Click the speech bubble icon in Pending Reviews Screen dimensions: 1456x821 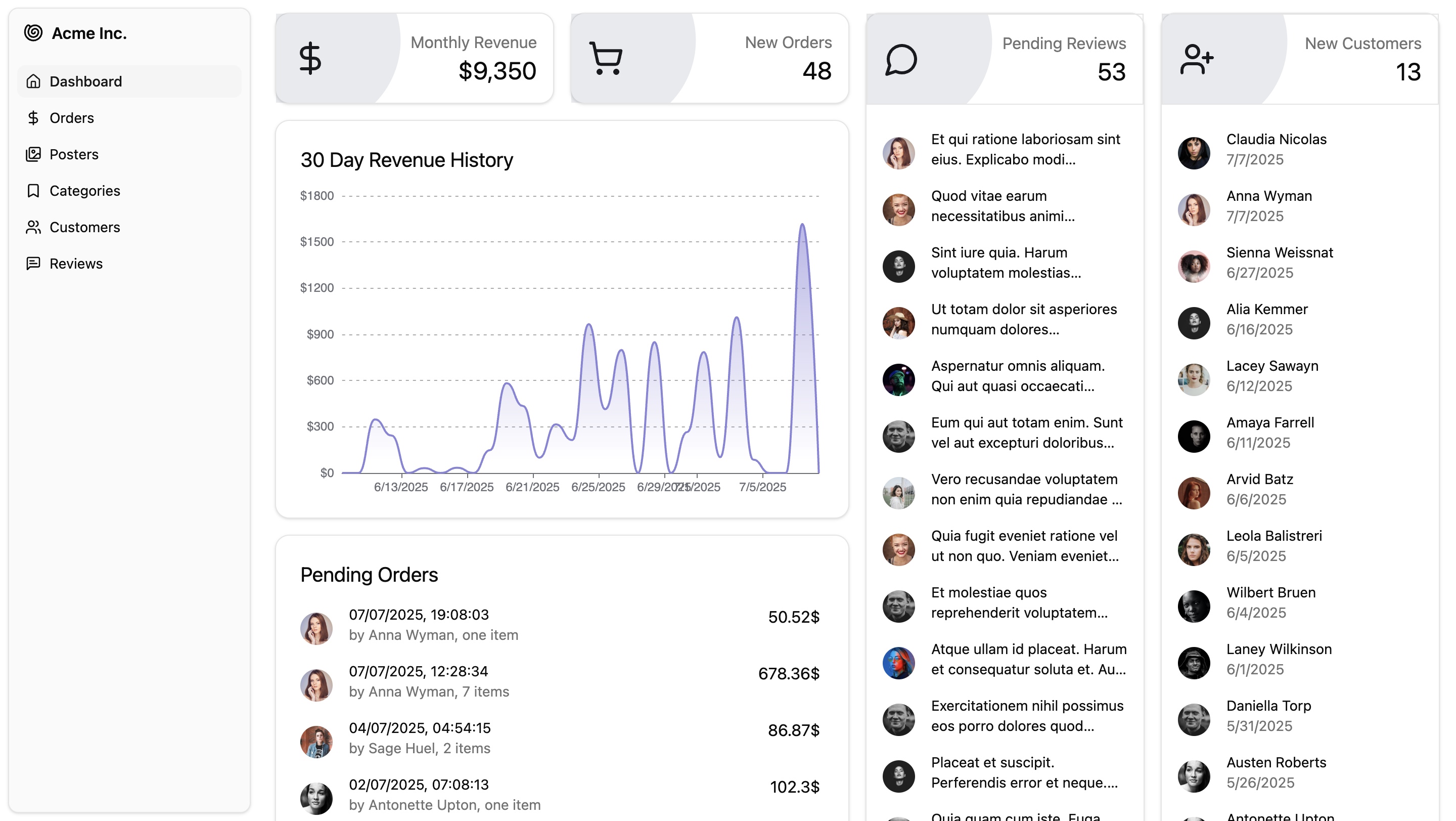click(x=901, y=59)
